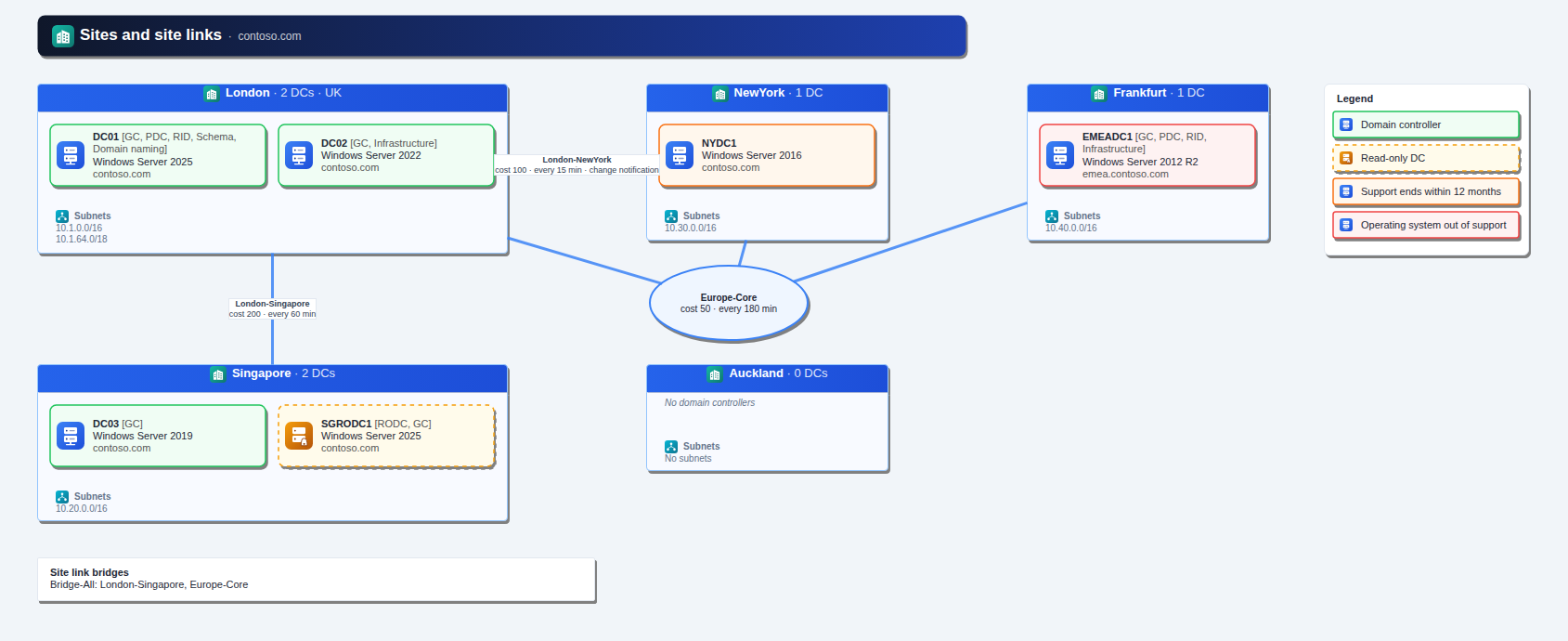Click the Support ends within 12 months legend entry

click(1426, 191)
